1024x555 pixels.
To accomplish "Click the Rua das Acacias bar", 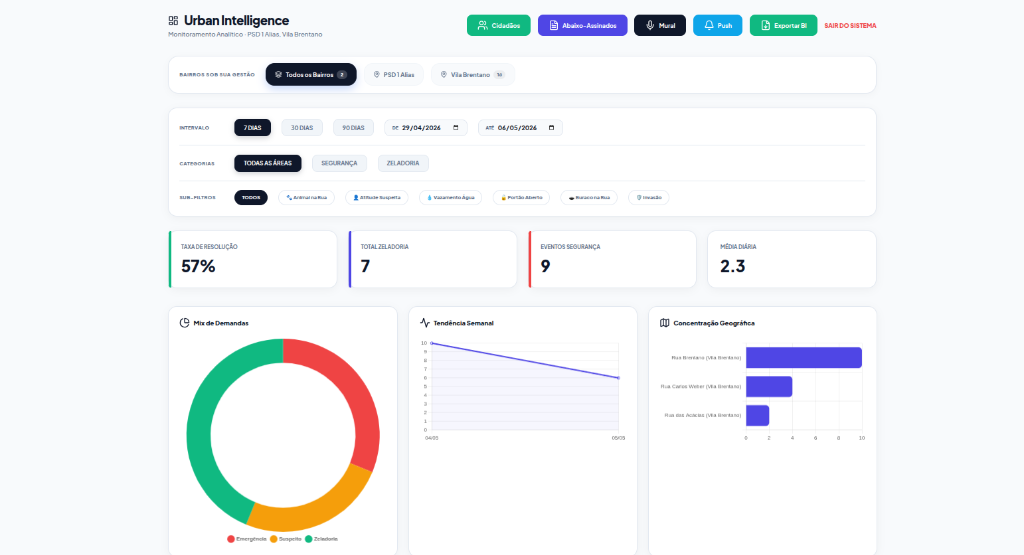I will [x=758, y=415].
